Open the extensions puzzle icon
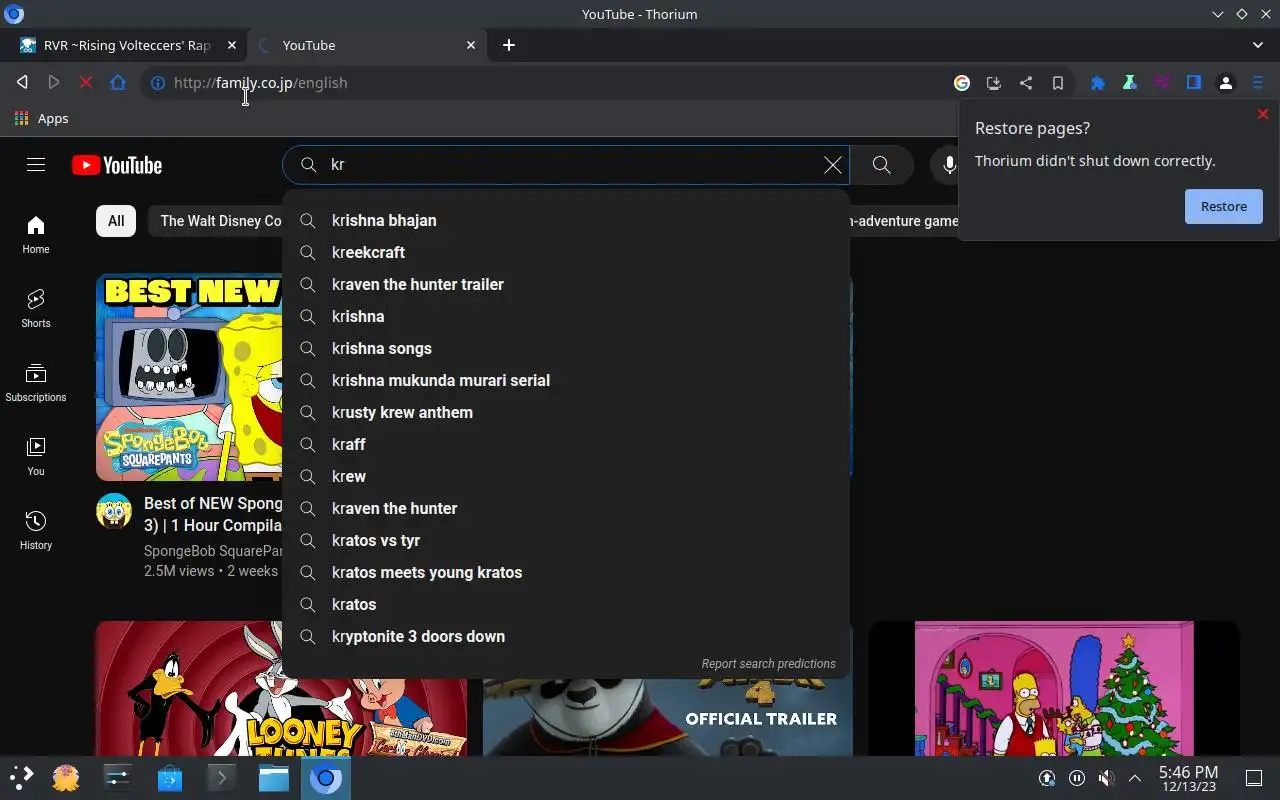 pos(1098,83)
